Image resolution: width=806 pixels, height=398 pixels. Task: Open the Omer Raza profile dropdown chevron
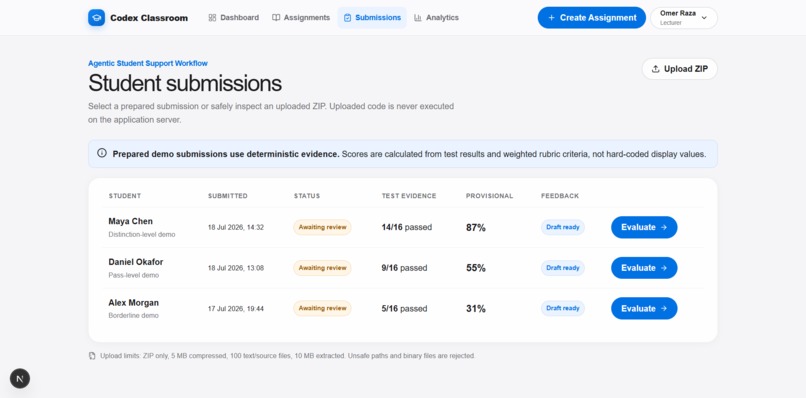pyautogui.click(x=704, y=18)
